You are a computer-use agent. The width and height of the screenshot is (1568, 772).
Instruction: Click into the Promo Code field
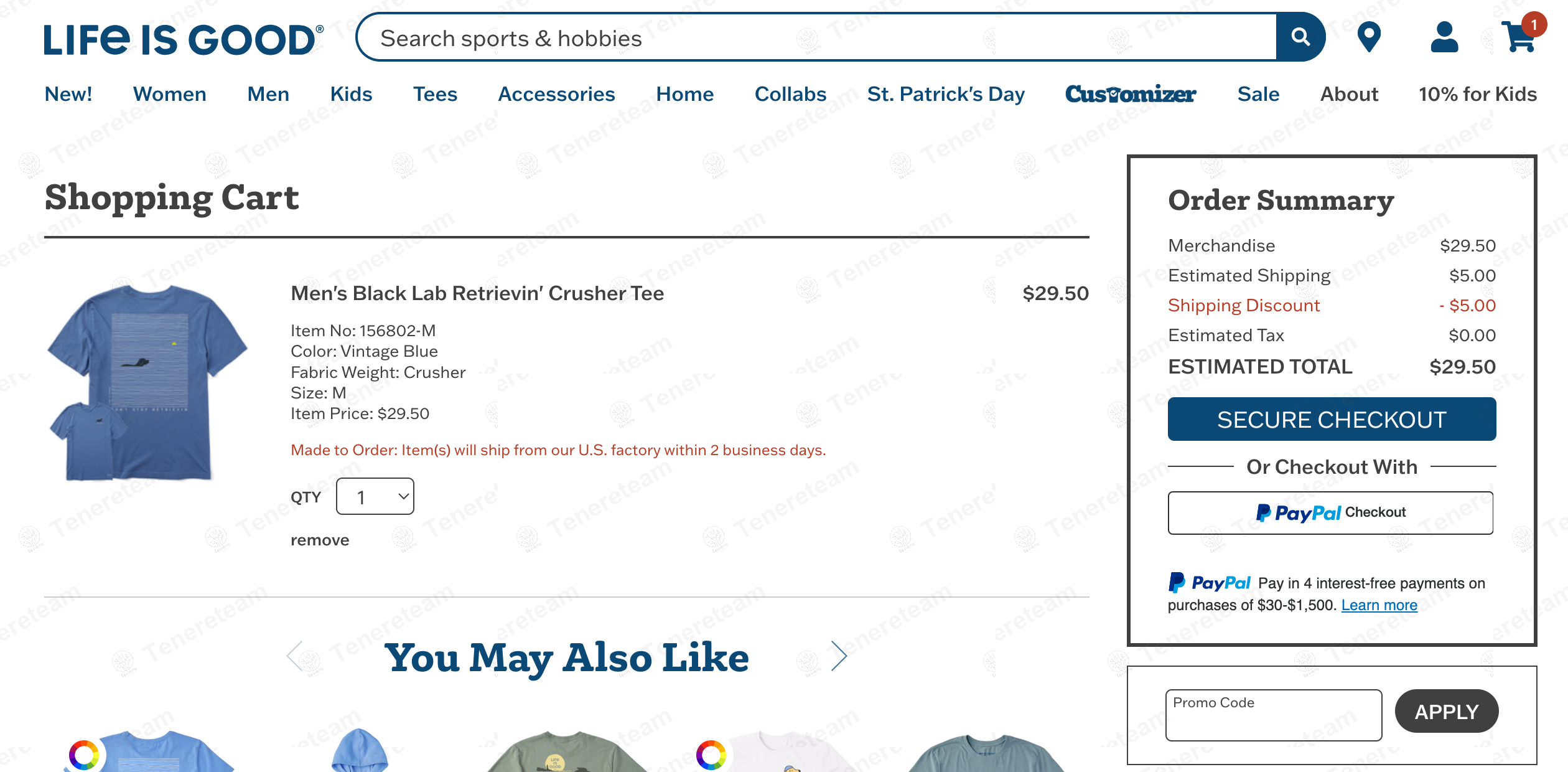(x=1273, y=715)
